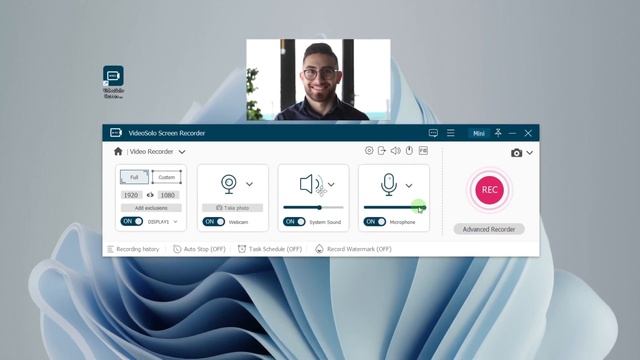Image resolution: width=640 pixels, height=360 pixels.
Task: Open the hotkeys settings icon
Action: 423,151
